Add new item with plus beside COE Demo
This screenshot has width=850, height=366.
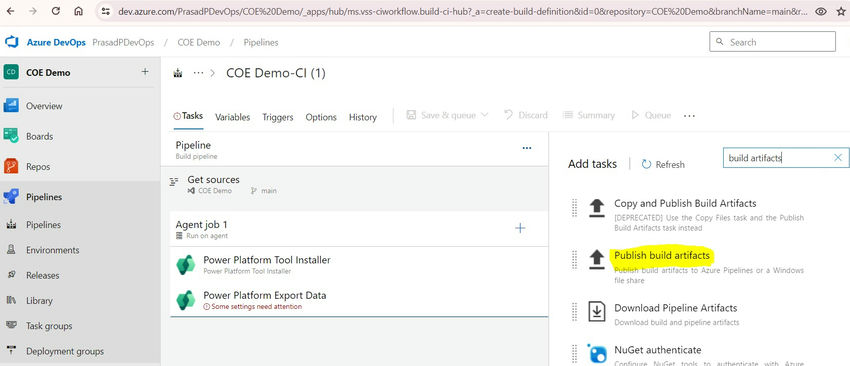point(145,72)
